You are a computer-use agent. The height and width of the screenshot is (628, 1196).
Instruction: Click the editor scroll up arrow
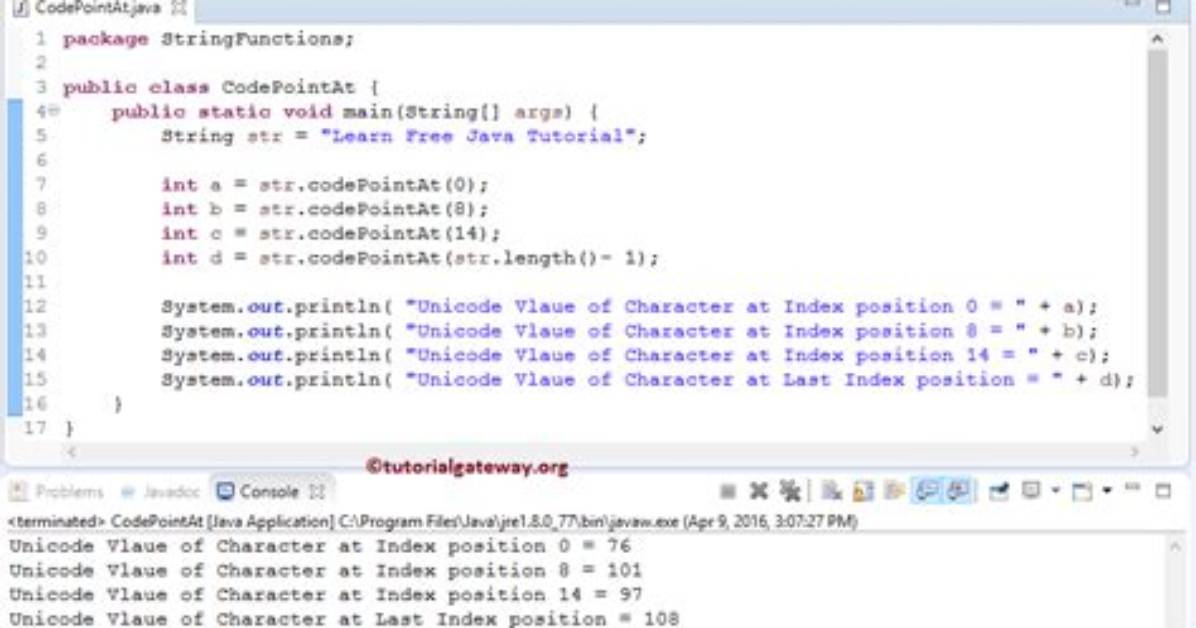1157,39
